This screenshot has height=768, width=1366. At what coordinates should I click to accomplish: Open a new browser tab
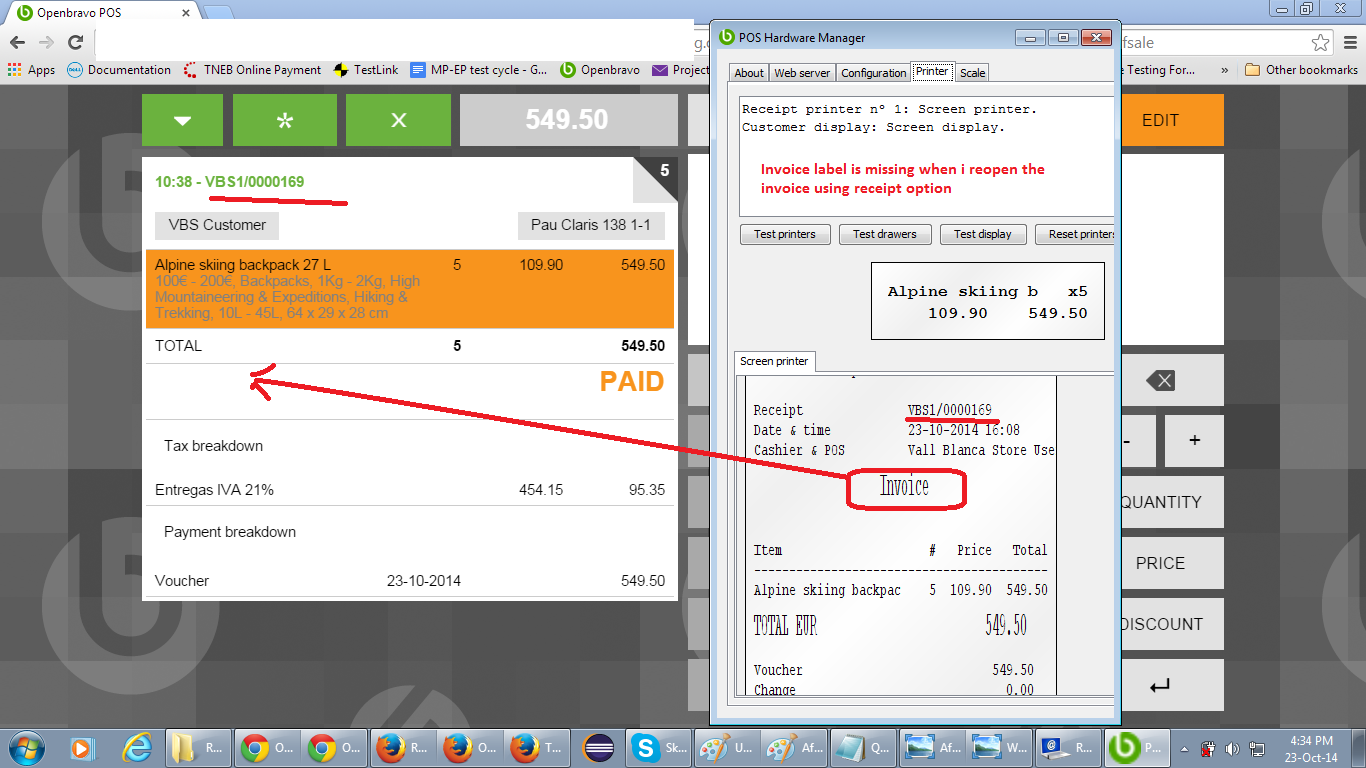217,13
